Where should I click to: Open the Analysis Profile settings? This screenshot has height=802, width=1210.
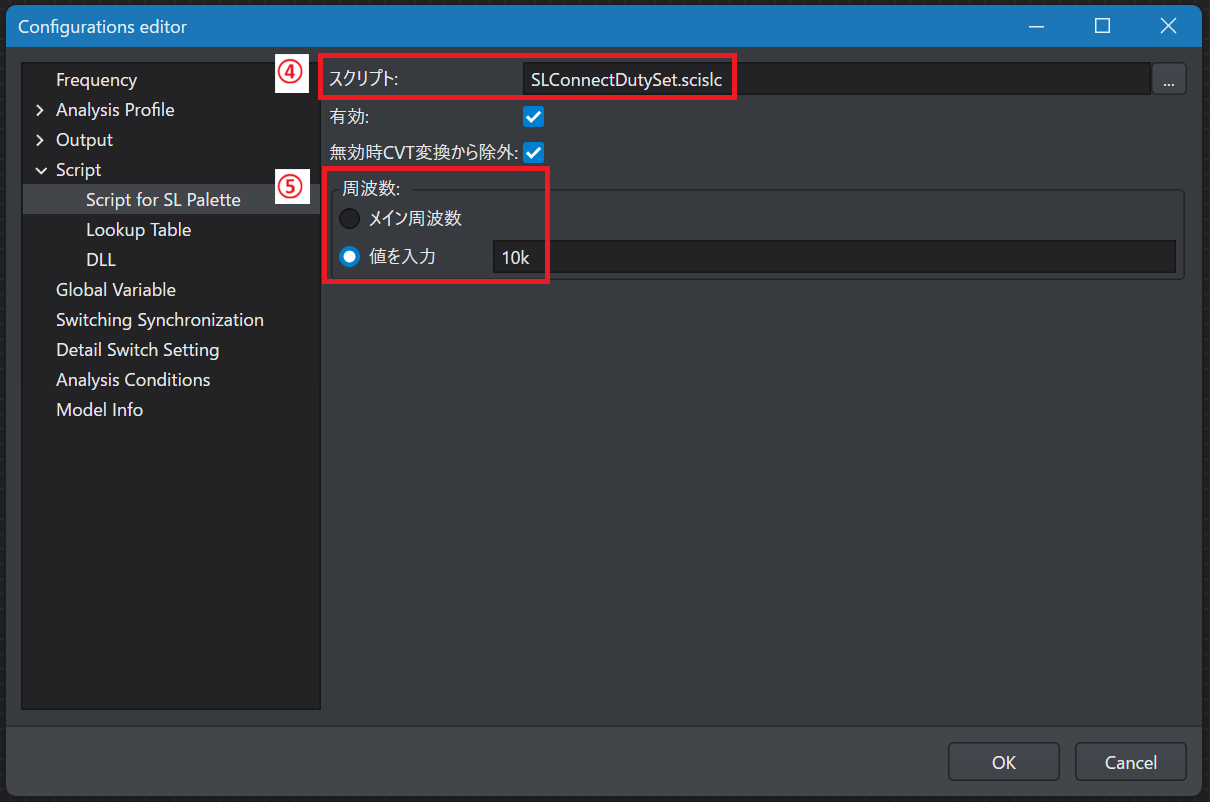point(115,110)
